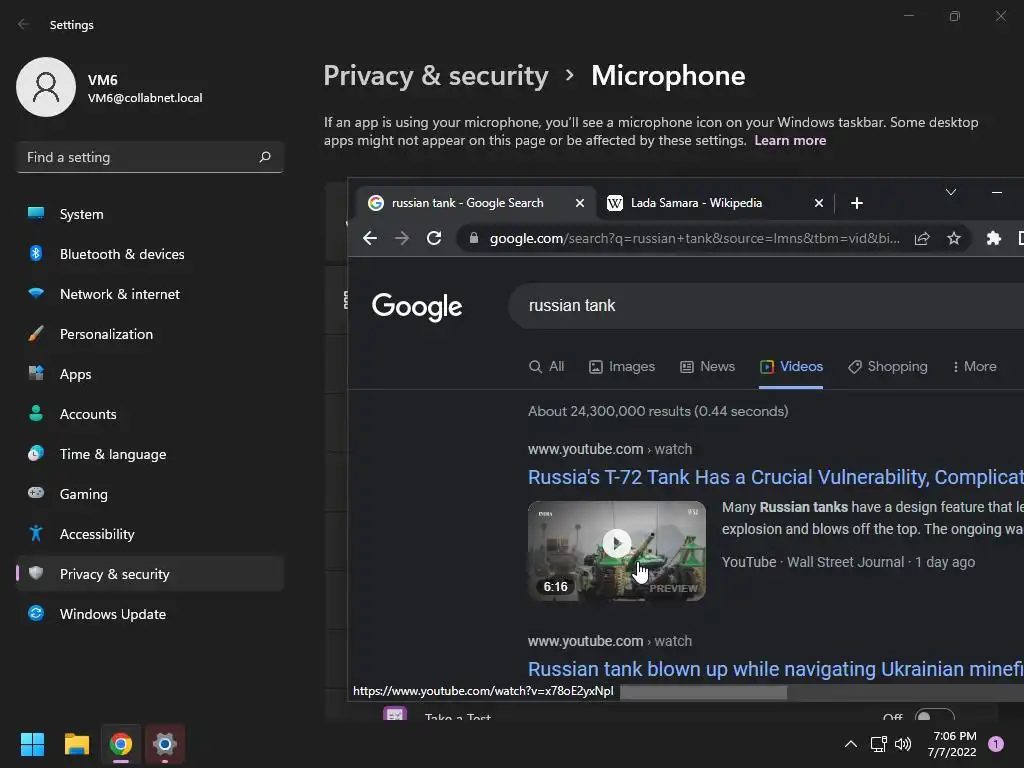Switch to russian tank Google Search tab
The width and height of the screenshot is (1024, 768).
tap(475, 203)
